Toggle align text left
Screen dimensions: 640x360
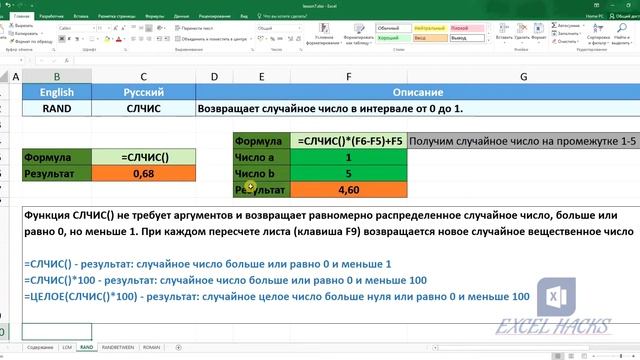coord(133,39)
